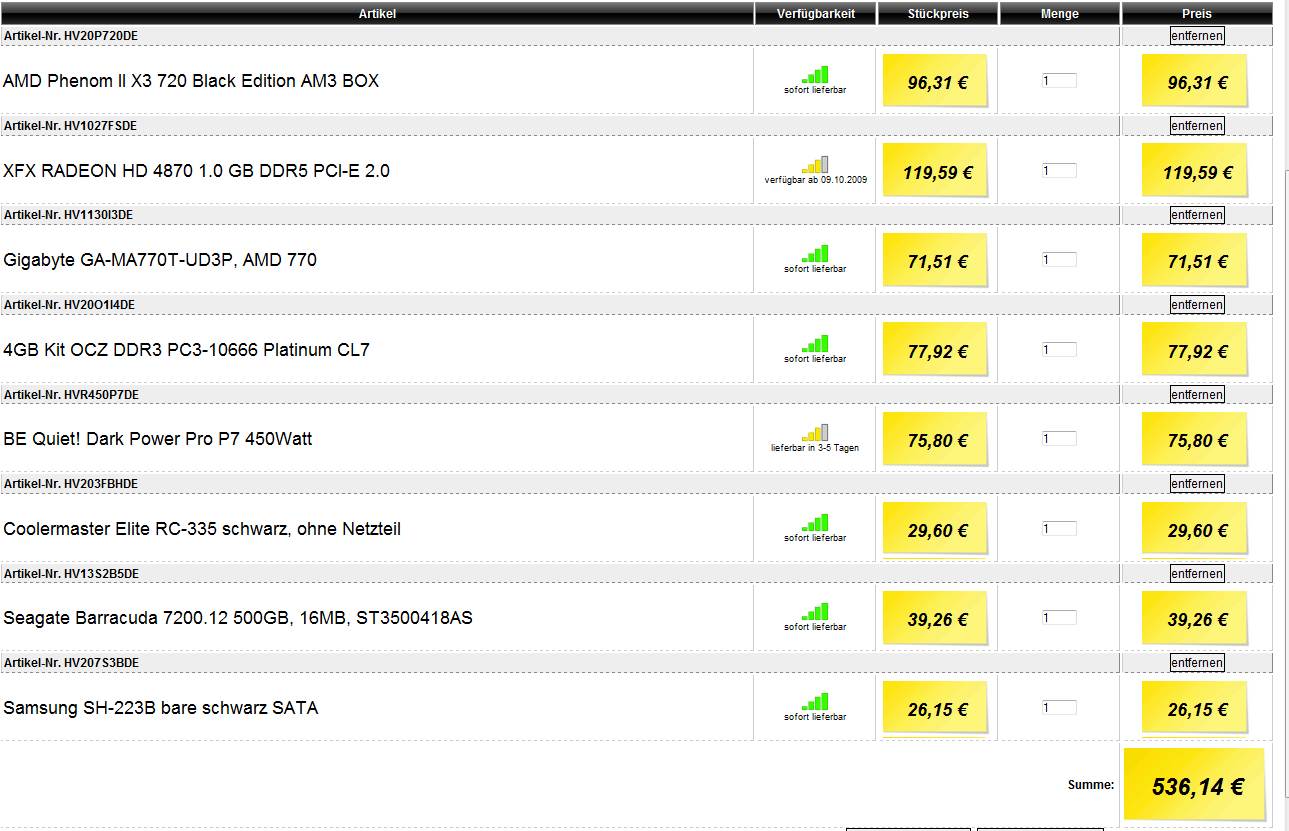Click availability bars icon for AMD Phenom II
The image size is (1289, 831).
(x=815, y=75)
